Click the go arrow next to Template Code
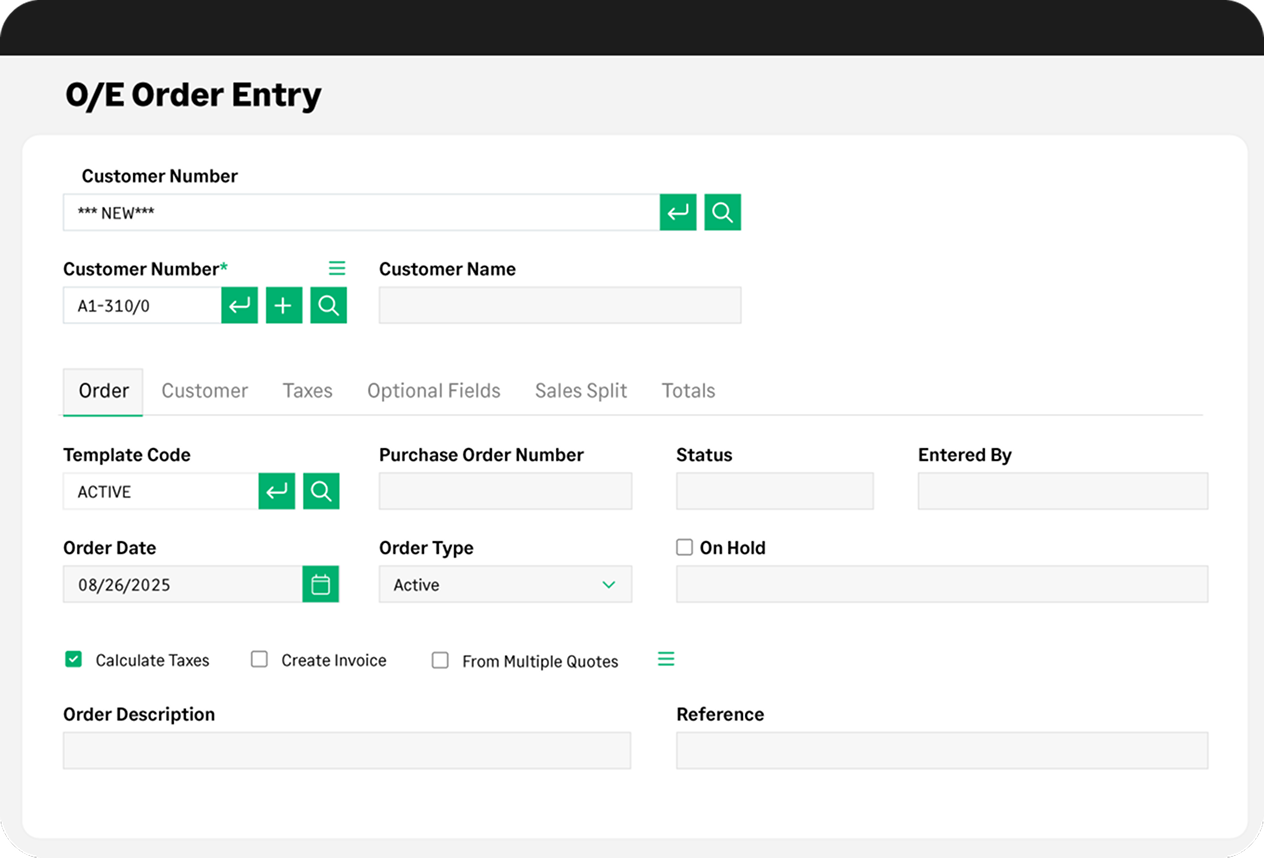This screenshot has height=858, width=1264. [277, 491]
